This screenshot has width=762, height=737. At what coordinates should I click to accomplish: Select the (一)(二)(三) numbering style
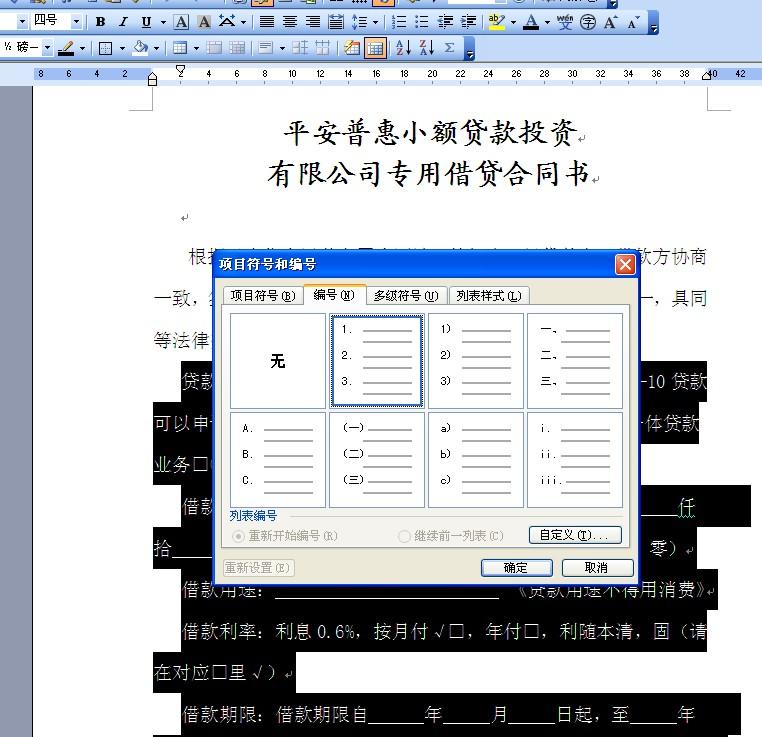point(377,460)
